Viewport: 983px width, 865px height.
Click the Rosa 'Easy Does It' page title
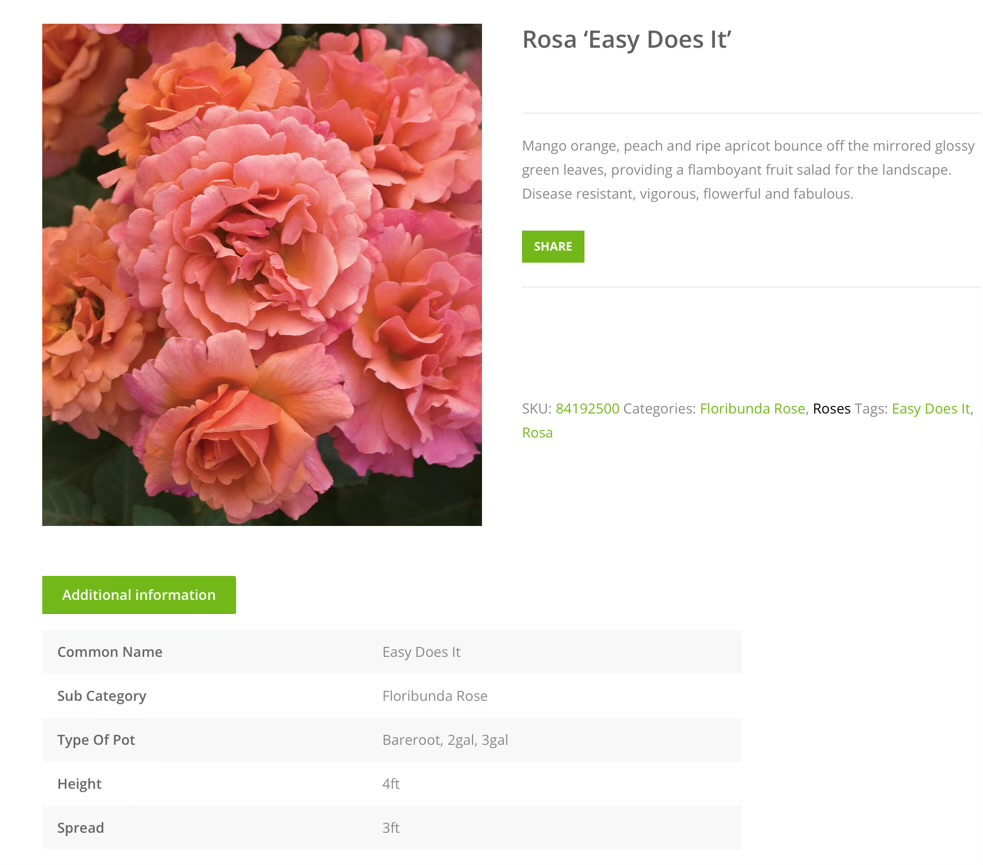pyautogui.click(x=627, y=40)
